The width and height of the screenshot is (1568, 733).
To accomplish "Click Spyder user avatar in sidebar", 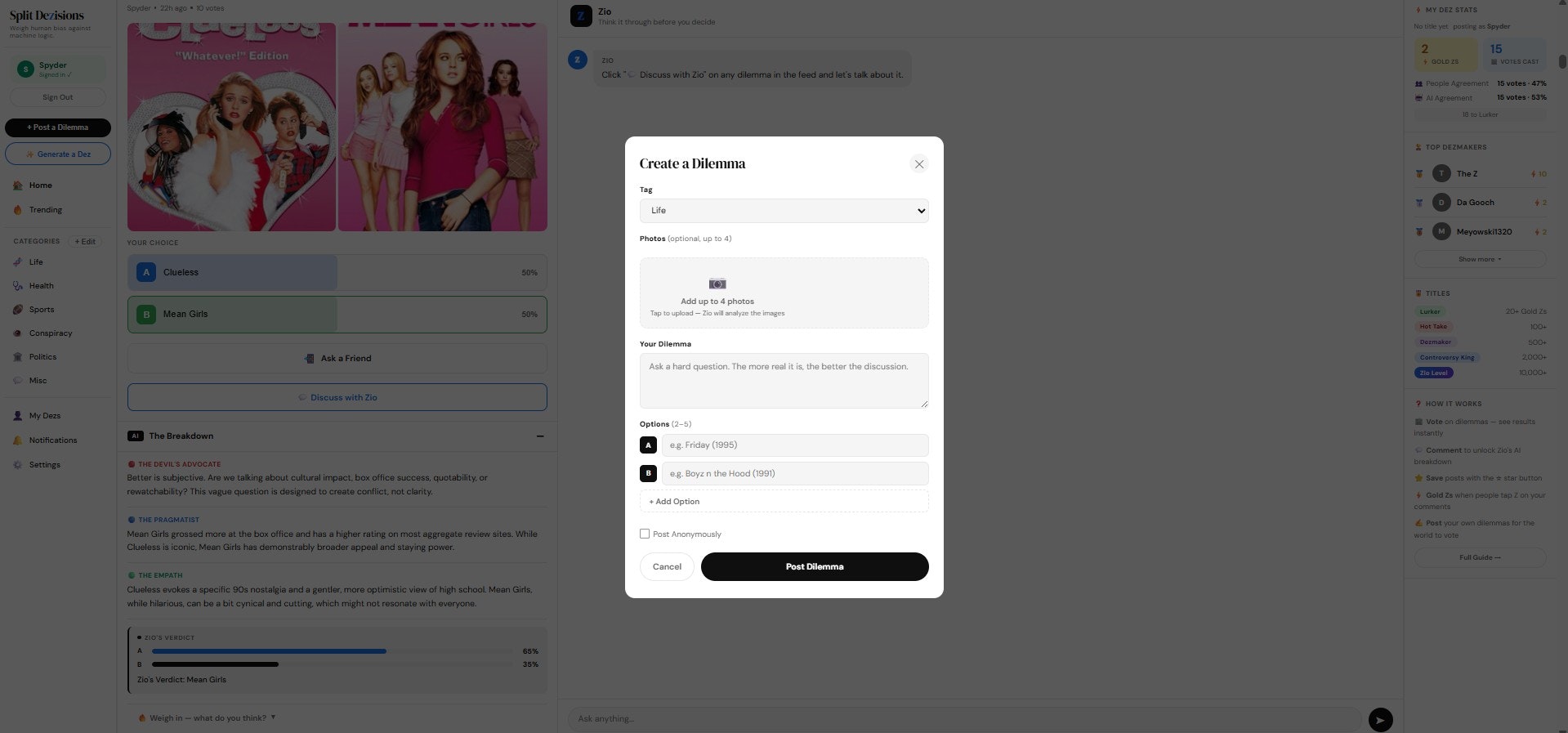I will point(25,69).
